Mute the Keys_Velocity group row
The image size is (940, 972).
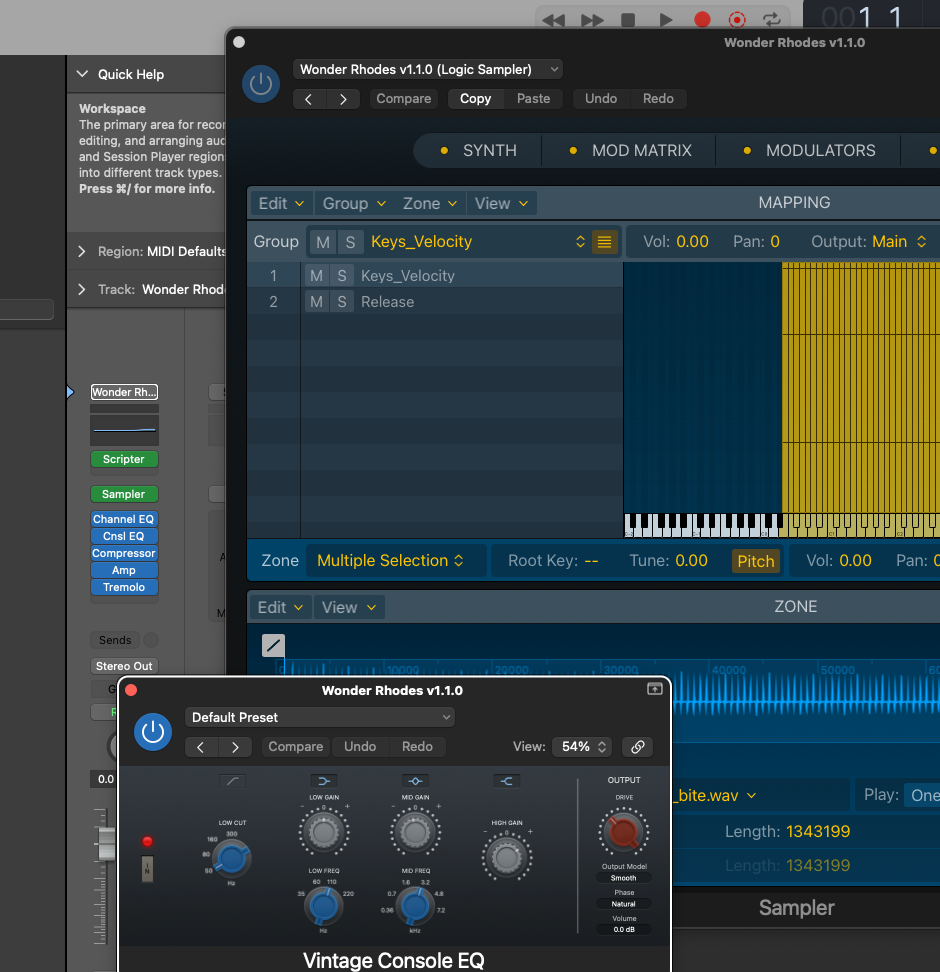316,276
